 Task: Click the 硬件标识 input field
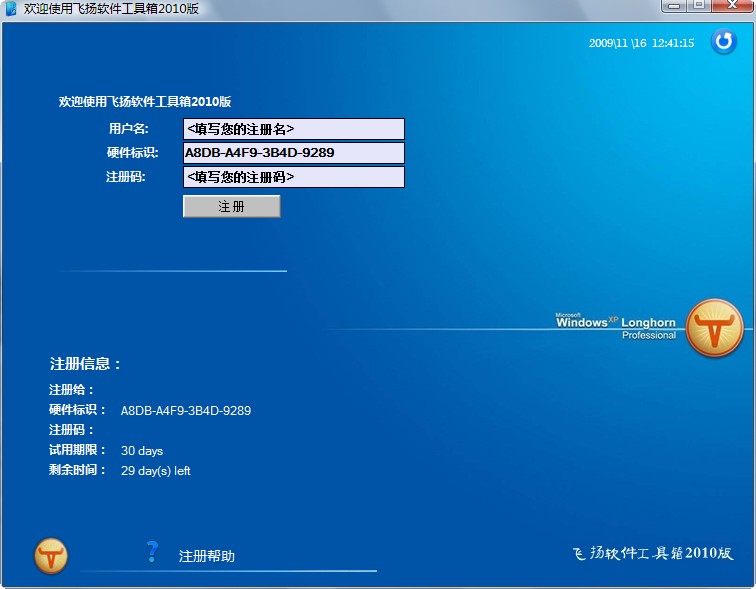[x=294, y=153]
